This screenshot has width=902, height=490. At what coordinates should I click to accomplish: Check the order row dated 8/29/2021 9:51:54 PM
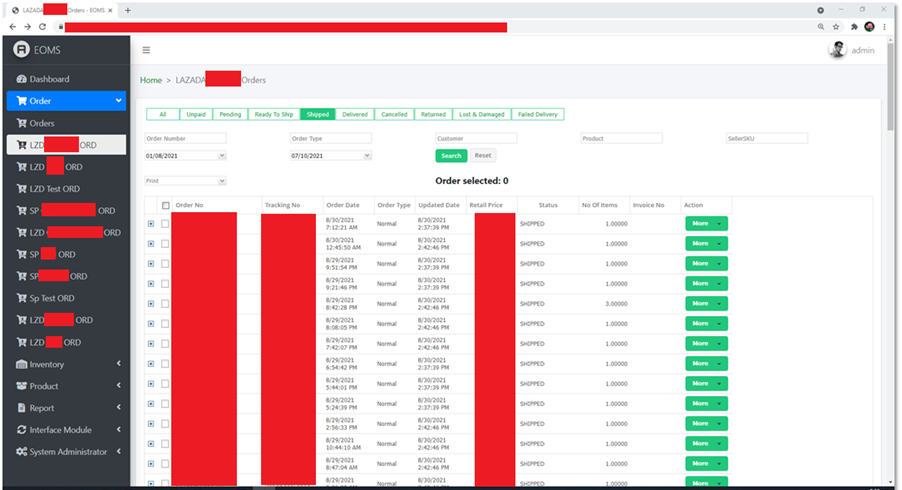pos(165,264)
